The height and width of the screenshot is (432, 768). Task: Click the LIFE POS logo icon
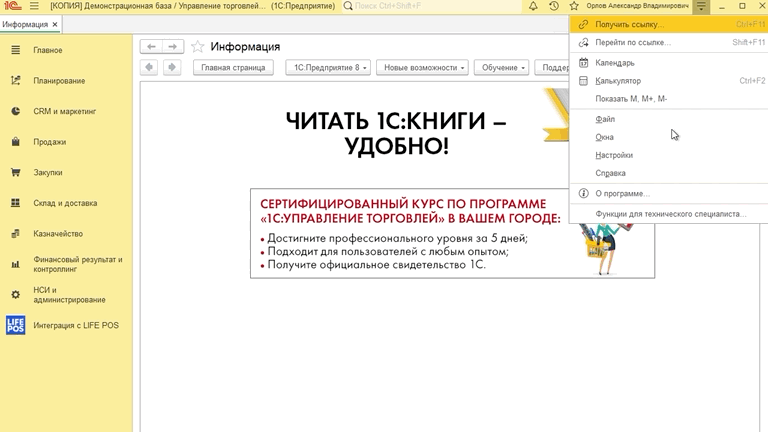[x=16, y=325]
